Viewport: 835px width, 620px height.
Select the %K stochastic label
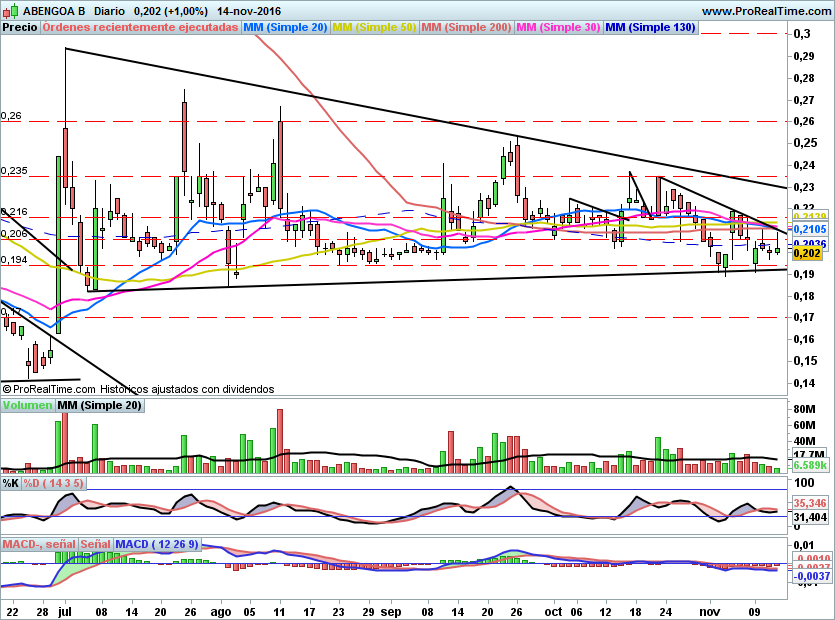coord(11,483)
